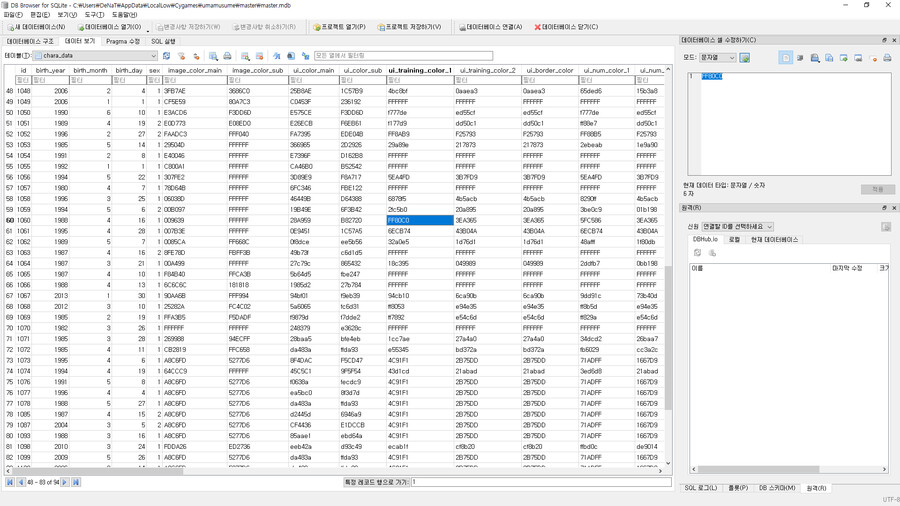Sort by the ui_border_color column header
Image resolution: width=900 pixels, height=506 pixels.
pyautogui.click(x=548, y=70)
